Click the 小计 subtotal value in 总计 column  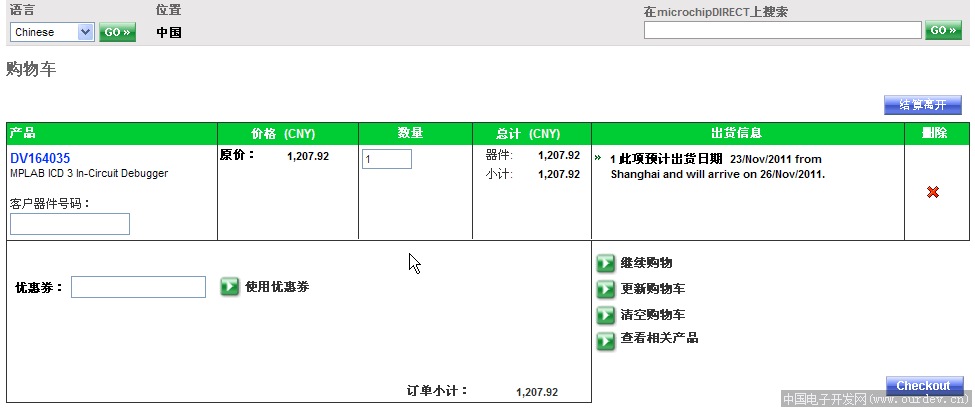click(559, 175)
